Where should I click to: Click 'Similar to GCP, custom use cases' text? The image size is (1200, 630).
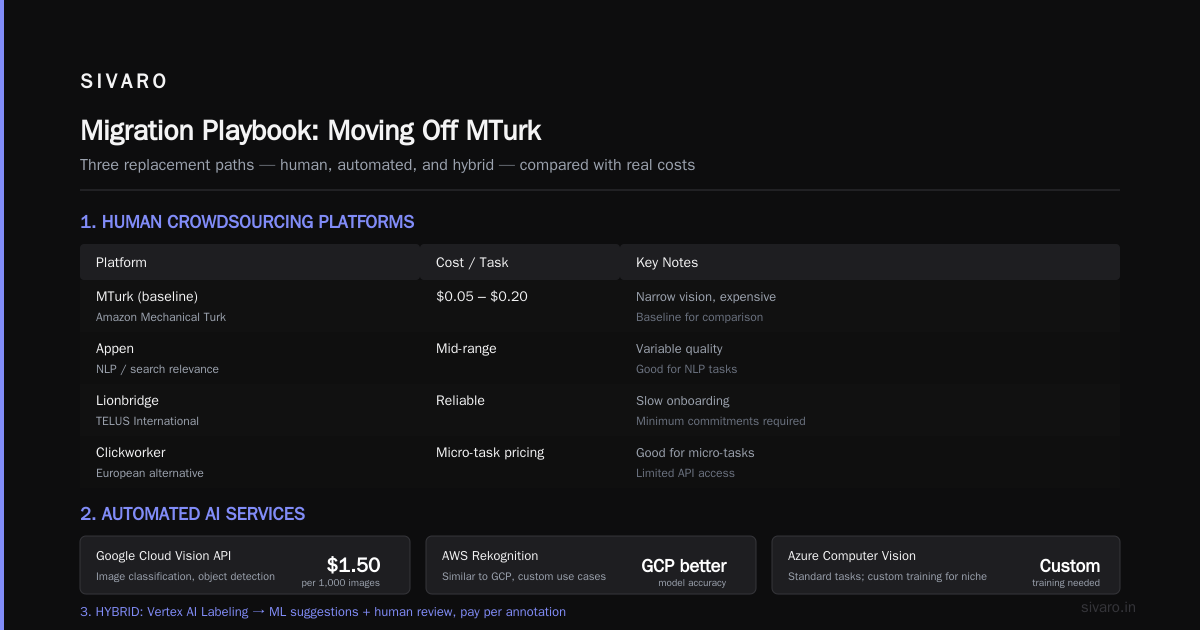(x=524, y=576)
